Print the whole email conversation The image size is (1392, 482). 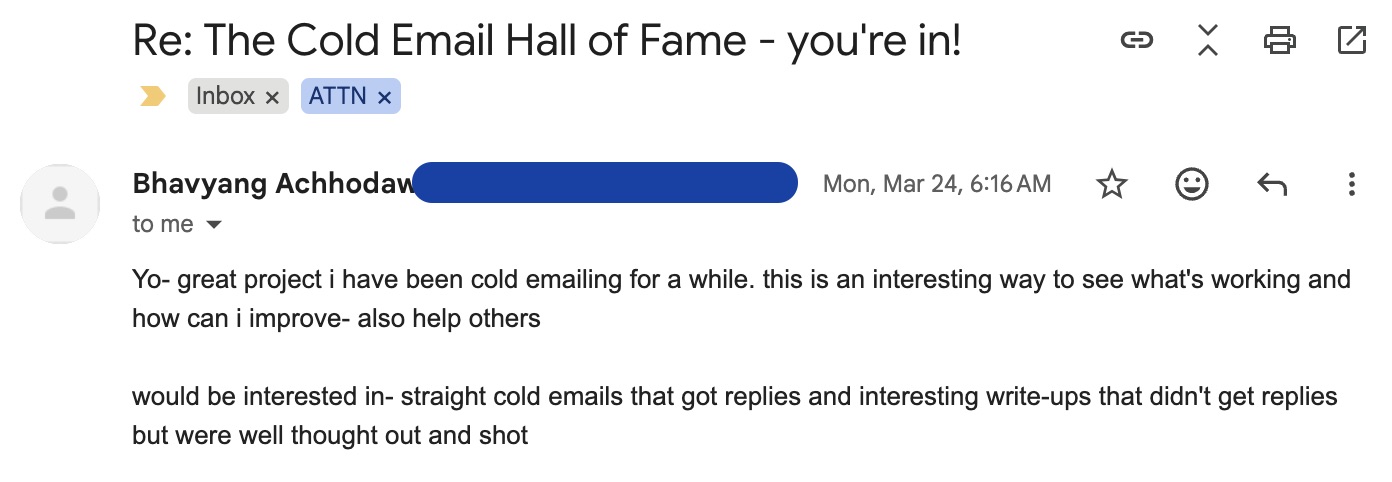tap(1279, 41)
